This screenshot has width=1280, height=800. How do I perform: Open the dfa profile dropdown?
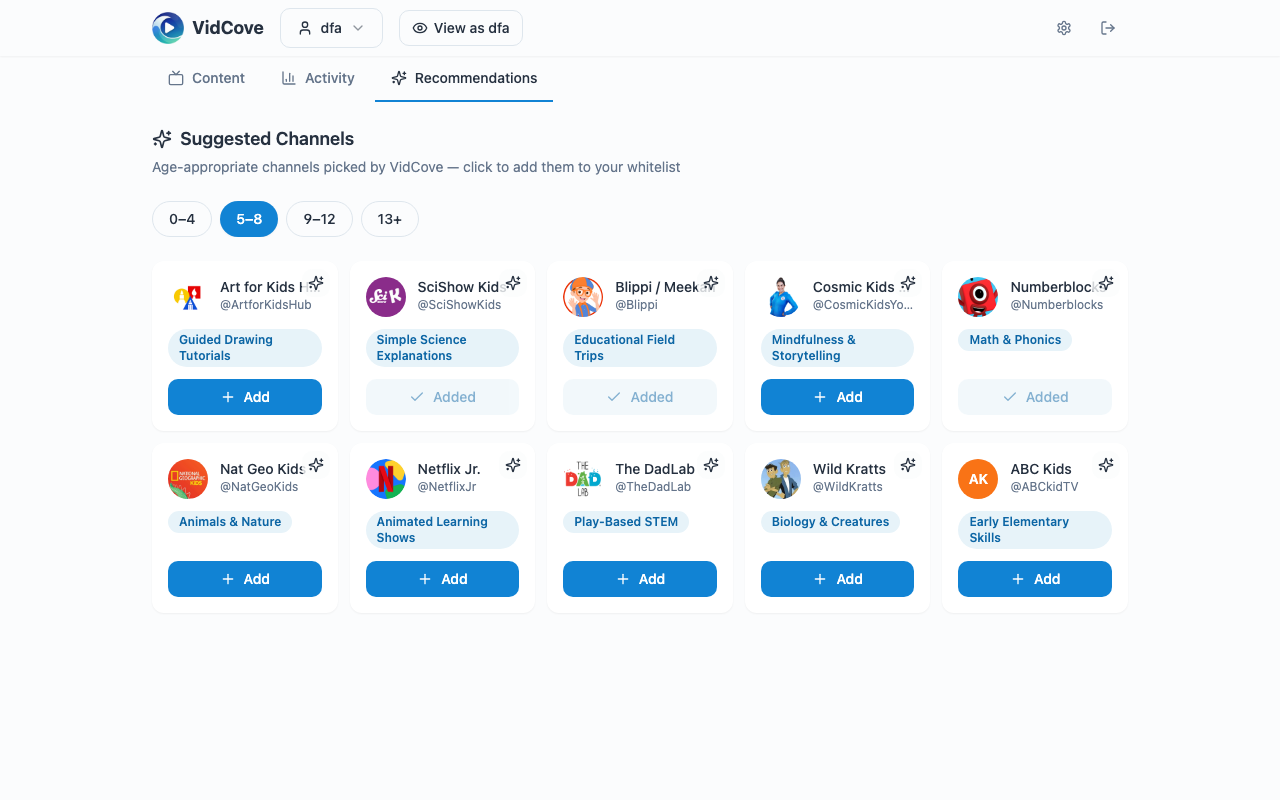tap(331, 28)
